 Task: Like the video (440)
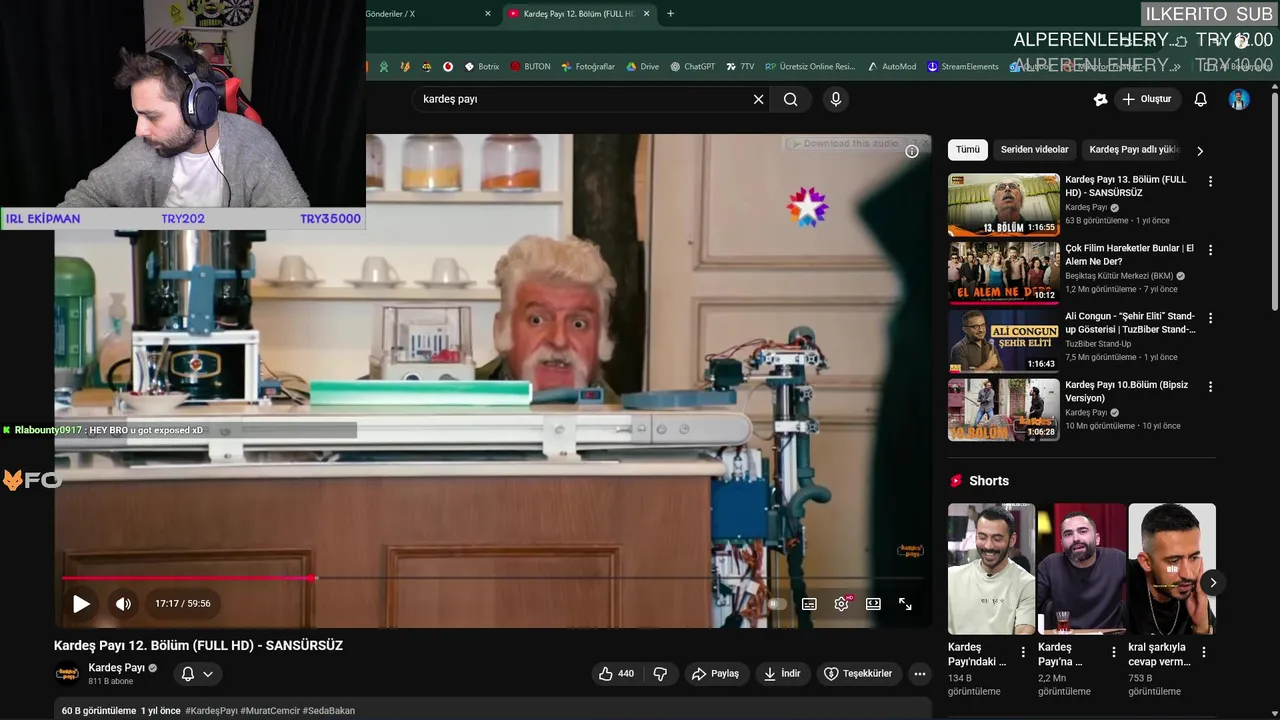pos(616,674)
